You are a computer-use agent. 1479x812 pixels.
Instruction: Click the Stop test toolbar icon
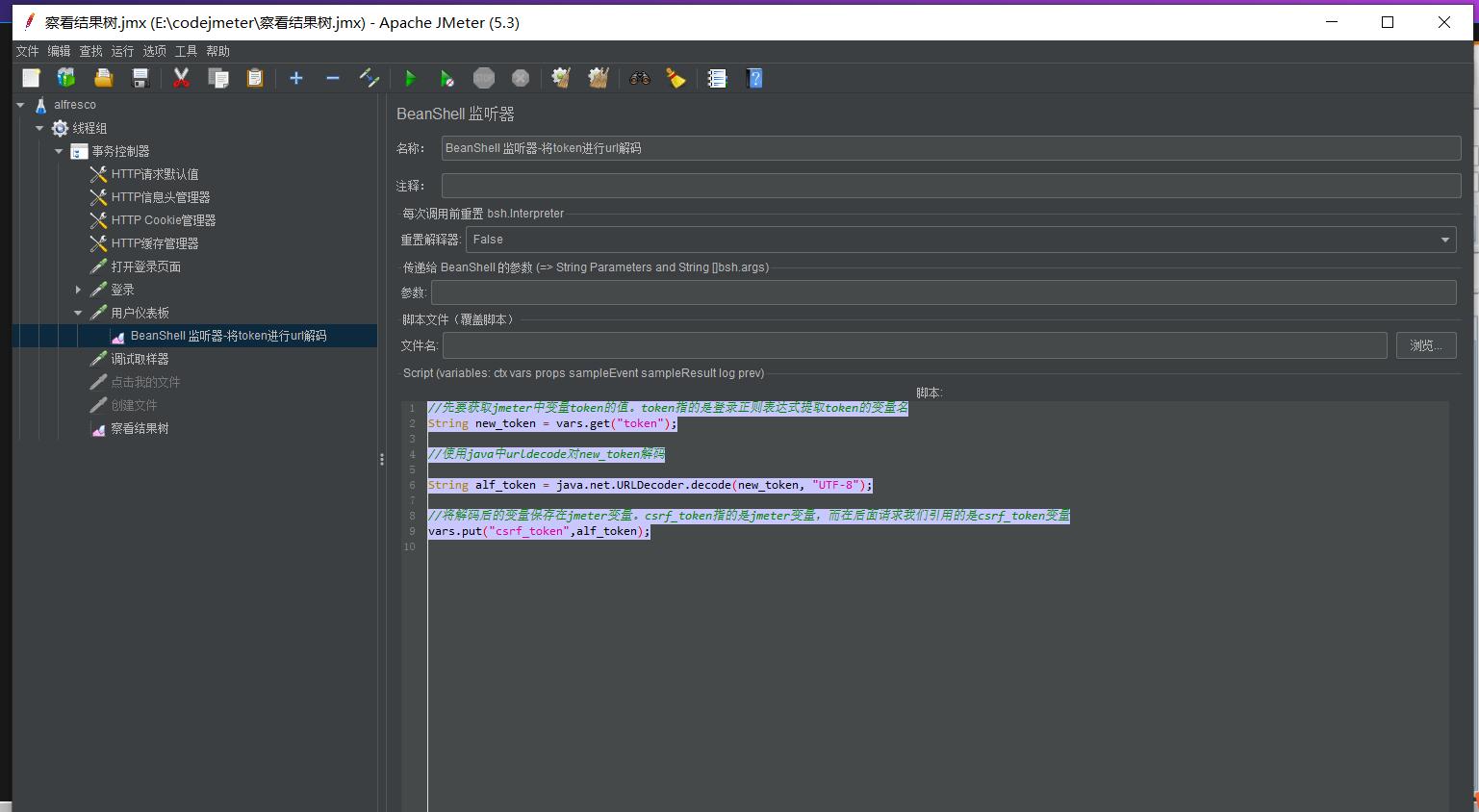(x=484, y=78)
